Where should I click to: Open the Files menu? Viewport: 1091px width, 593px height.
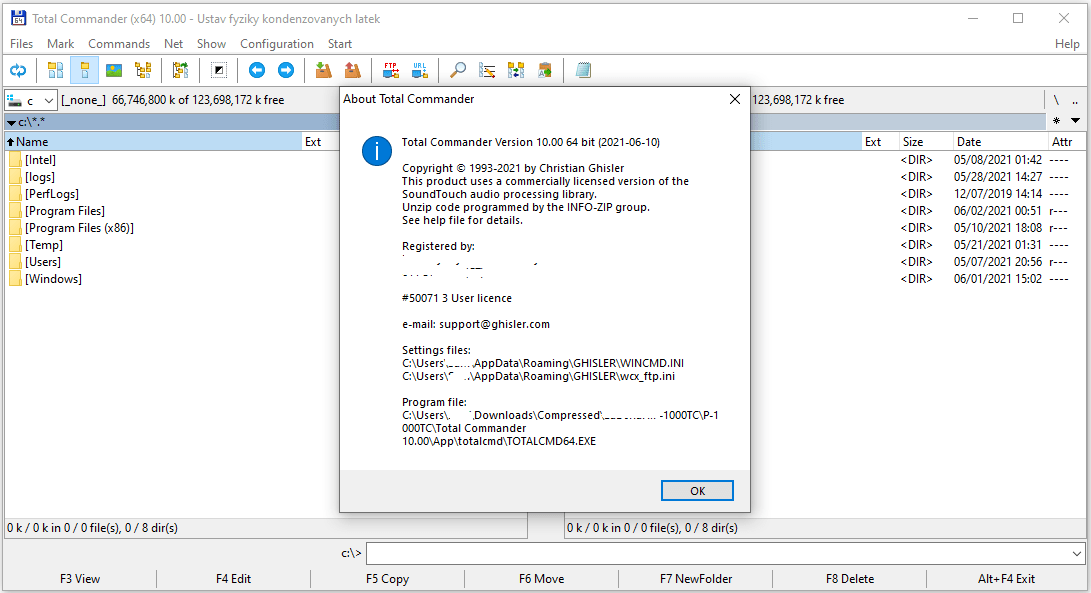[22, 44]
